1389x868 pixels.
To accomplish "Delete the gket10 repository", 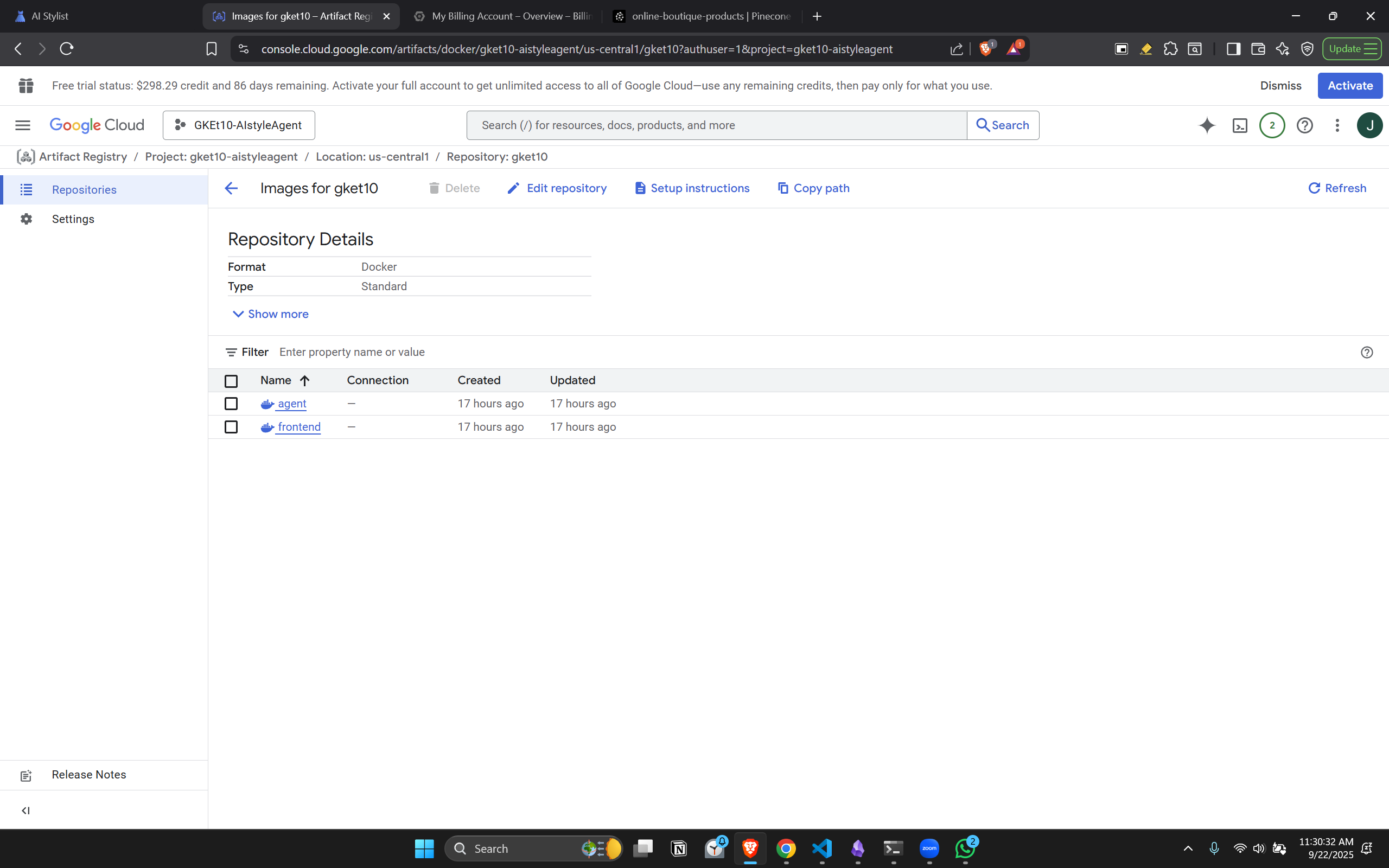I will tap(454, 188).
